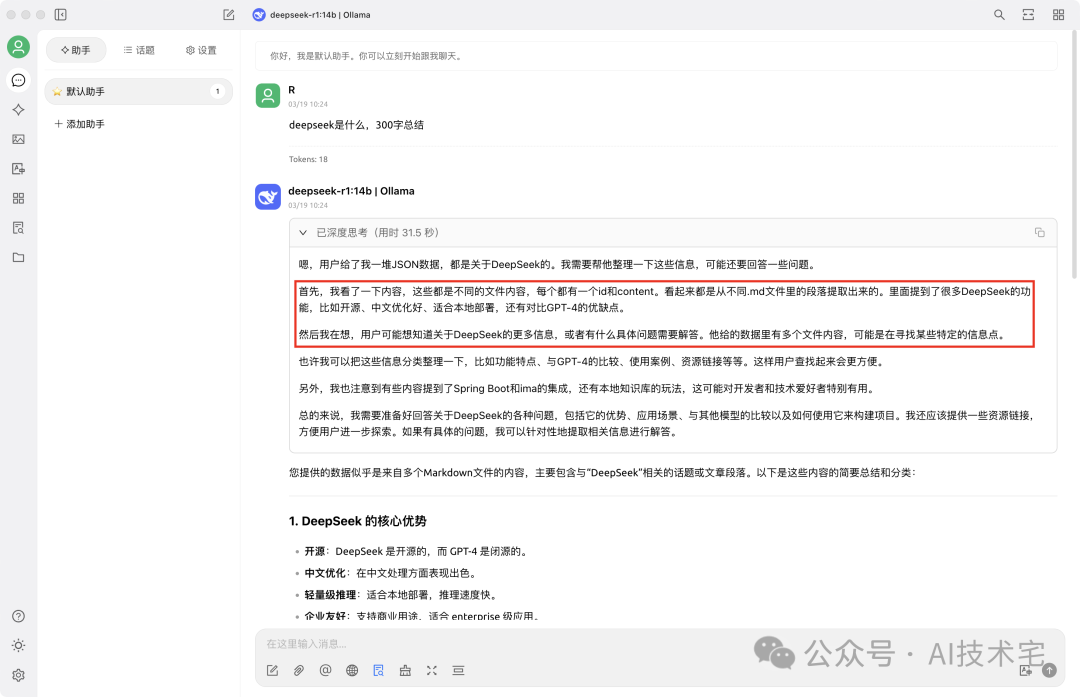
Task: Expand the input box with the arrows icon
Action: 432,670
